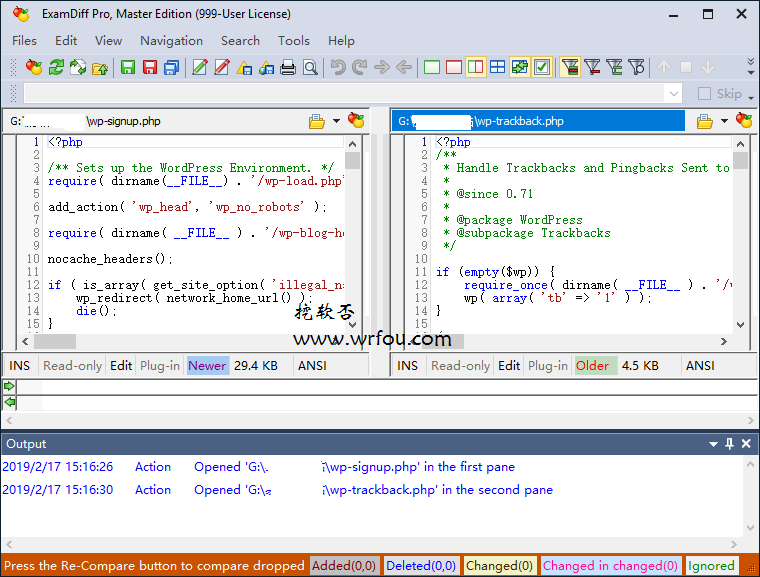This screenshot has height=577, width=760.
Task: Edit first file with green pencil icon
Action: (200, 67)
